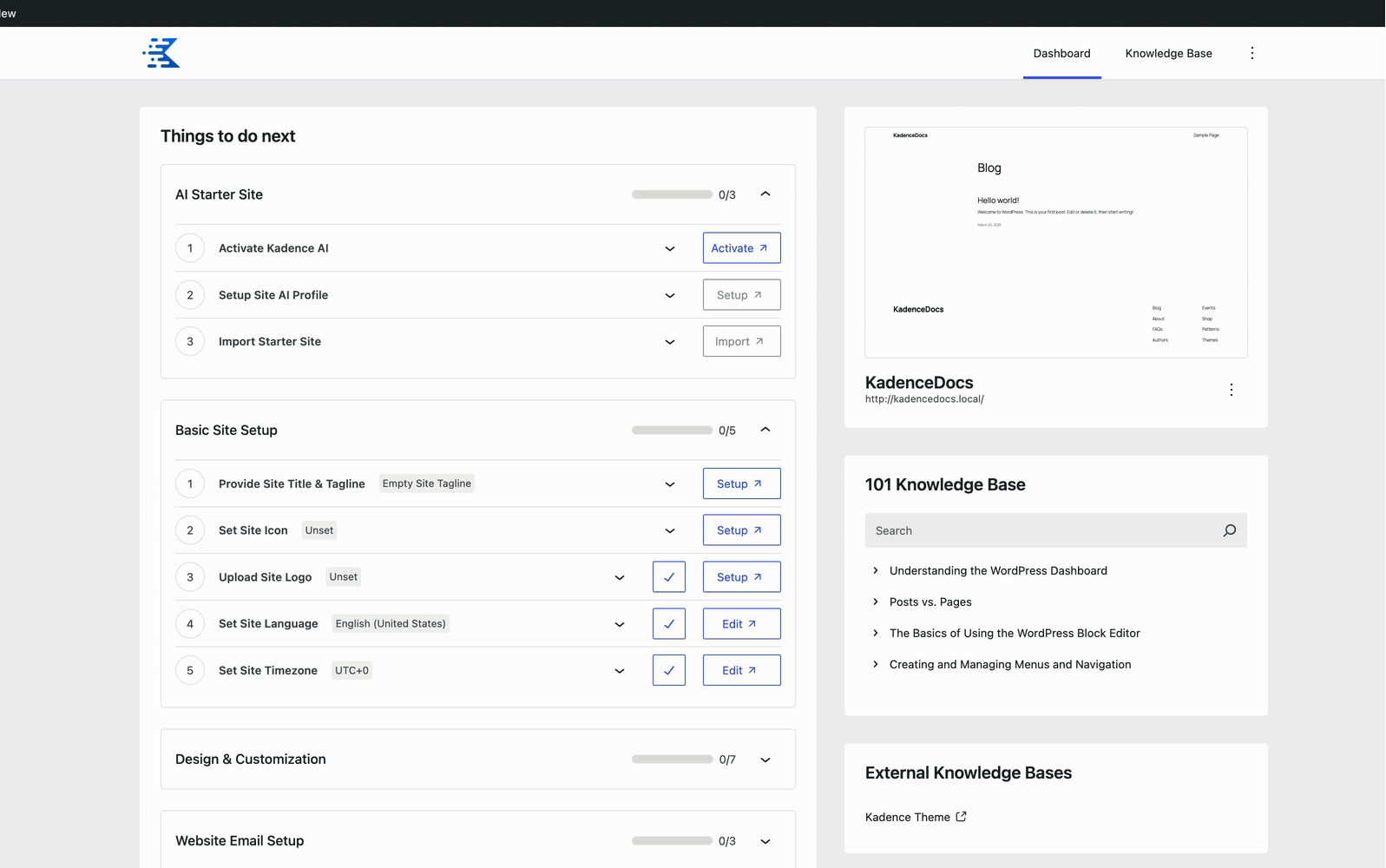Expand the Website Email Setup section
Screen dimensions: 1386x868
(x=765, y=841)
